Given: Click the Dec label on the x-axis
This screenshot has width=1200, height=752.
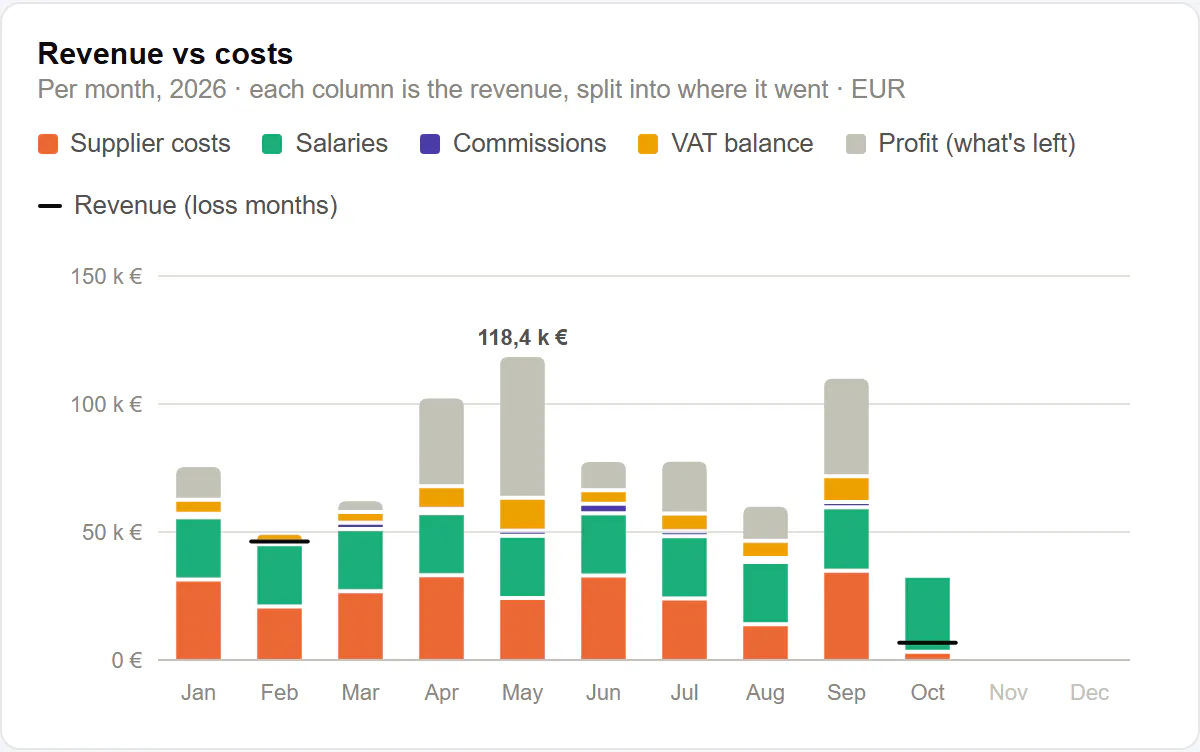Looking at the screenshot, I should point(1089,693).
